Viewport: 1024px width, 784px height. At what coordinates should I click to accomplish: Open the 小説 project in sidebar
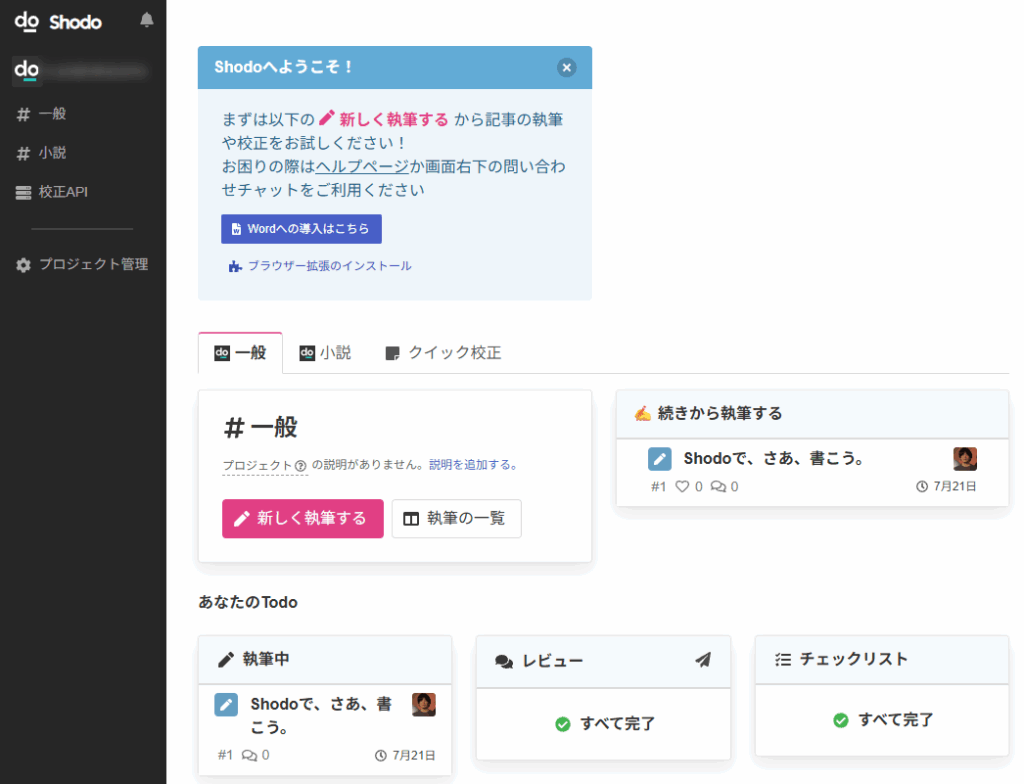[x=42, y=153]
